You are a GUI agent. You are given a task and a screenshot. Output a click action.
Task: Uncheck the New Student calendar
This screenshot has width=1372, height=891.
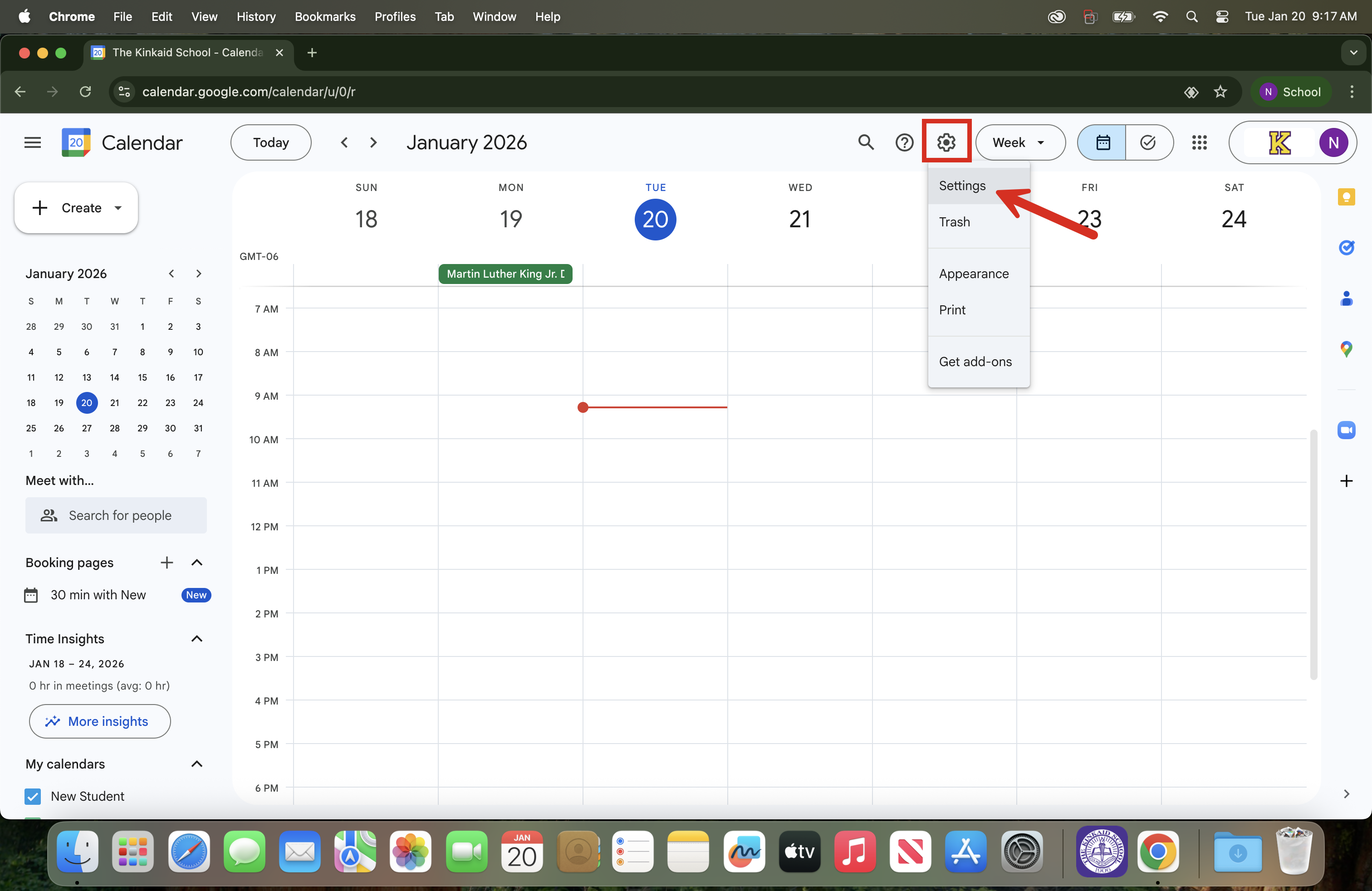pyautogui.click(x=33, y=796)
